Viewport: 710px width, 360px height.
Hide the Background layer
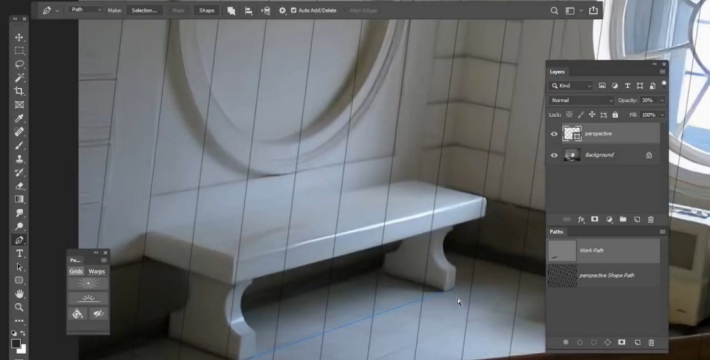[554, 155]
